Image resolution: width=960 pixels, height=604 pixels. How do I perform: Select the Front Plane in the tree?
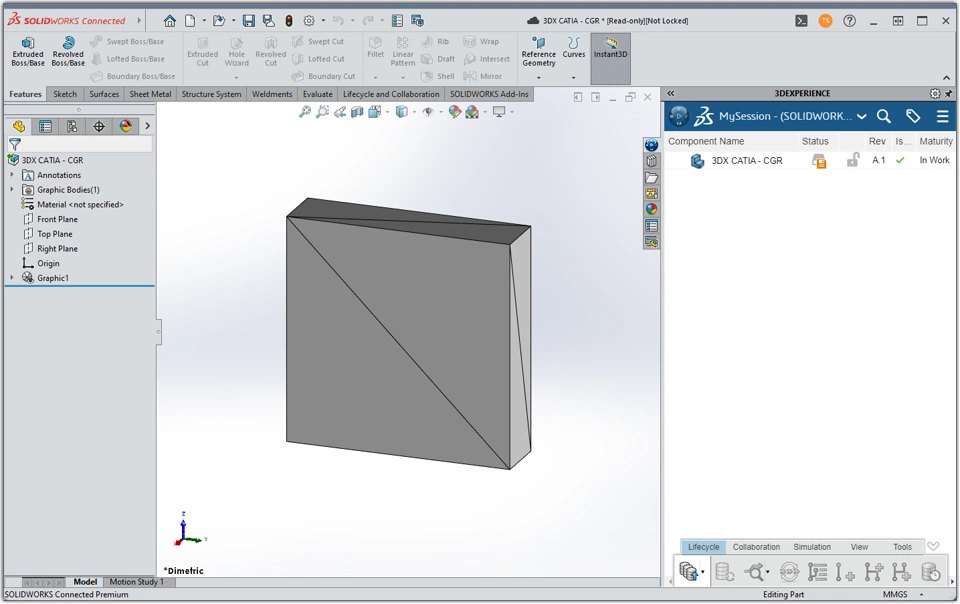pos(58,219)
